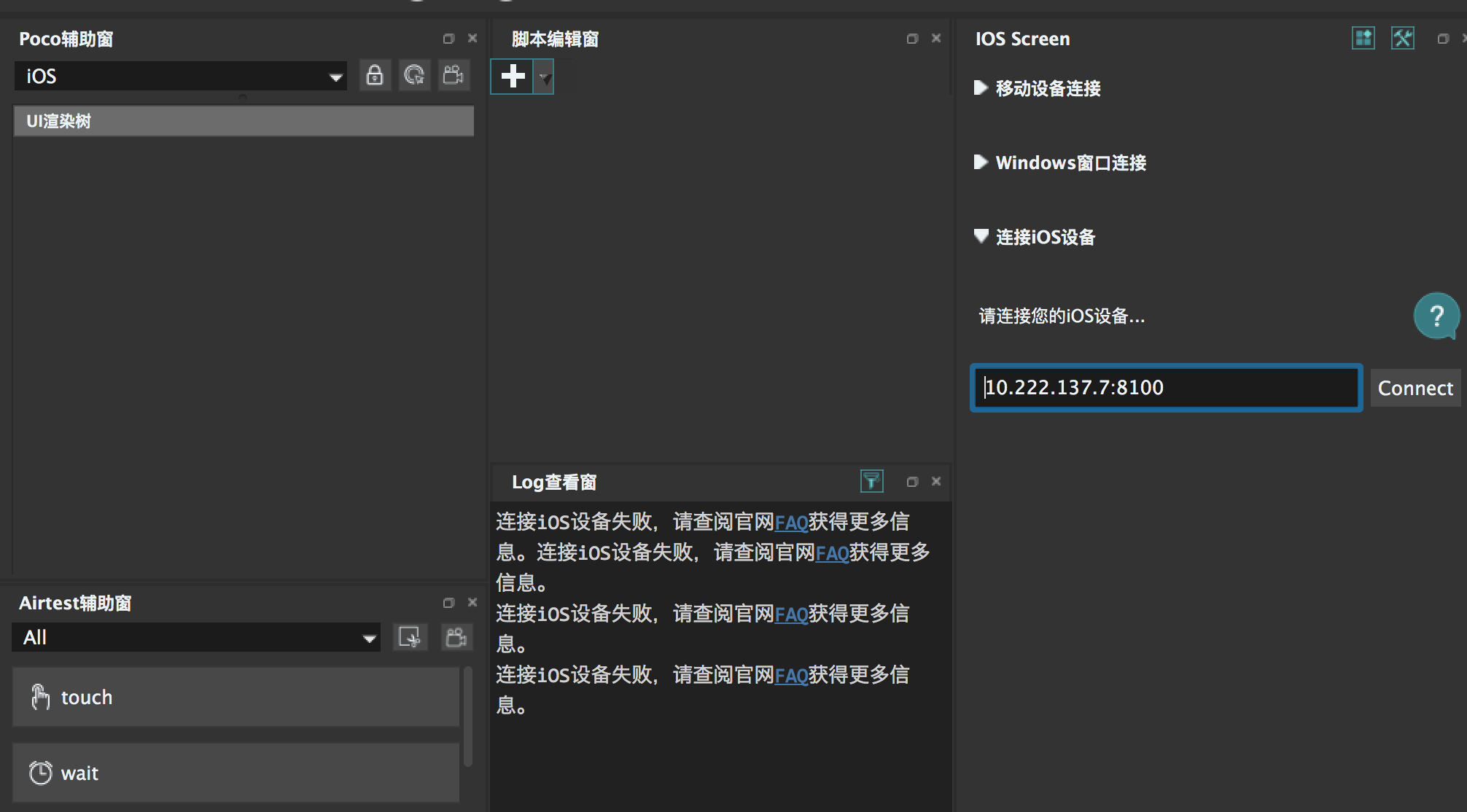This screenshot has height=812, width=1467.
Task: Click the record camera icon in the Airtest panel
Action: (x=456, y=637)
